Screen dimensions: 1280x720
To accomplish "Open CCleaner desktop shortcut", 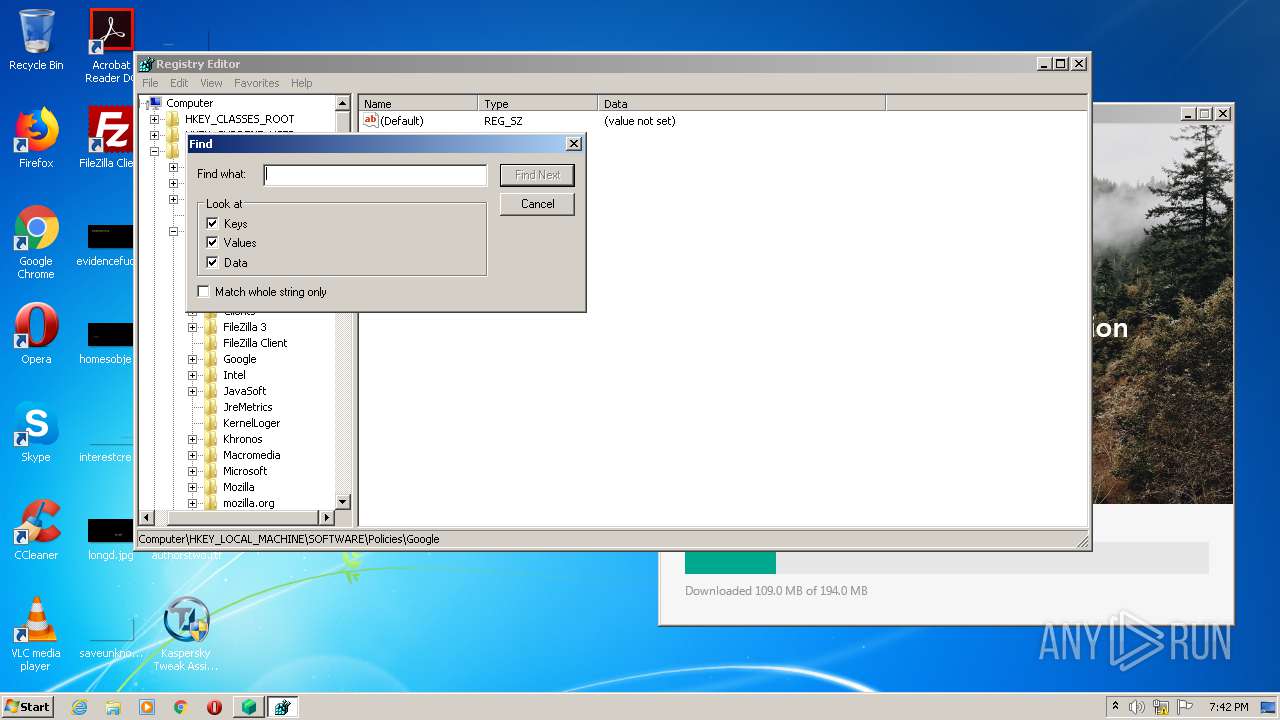I will 36,530.
